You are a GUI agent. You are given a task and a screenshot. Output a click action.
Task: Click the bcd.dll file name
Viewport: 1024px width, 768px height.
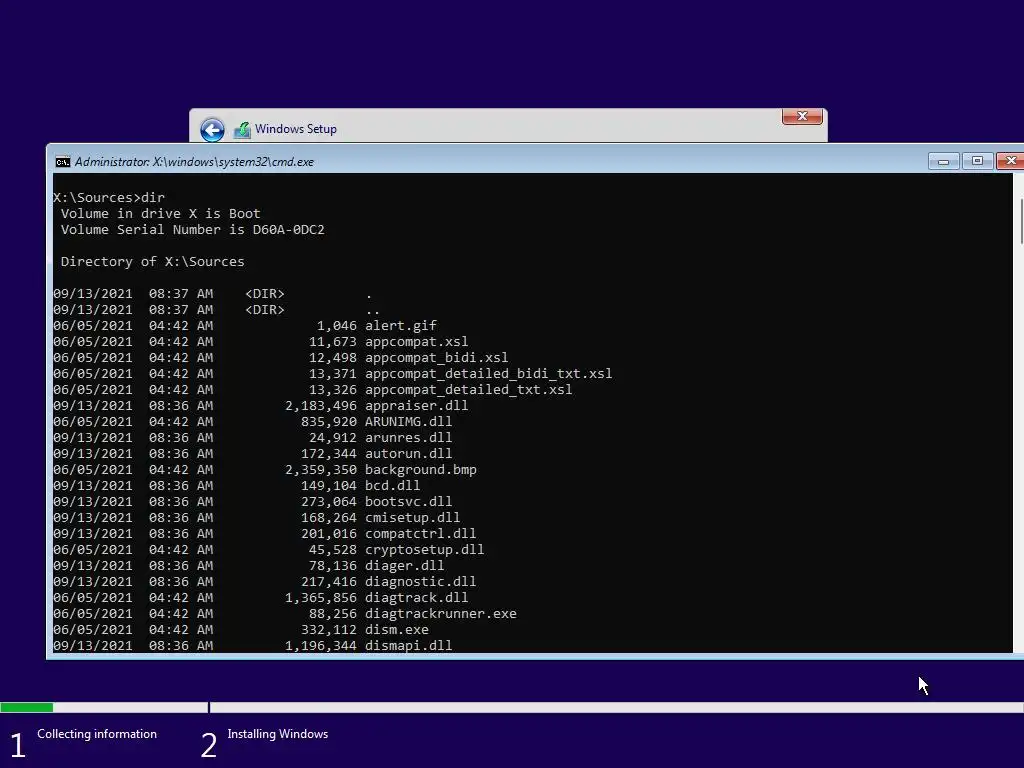pyautogui.click(x=392, y=486)
